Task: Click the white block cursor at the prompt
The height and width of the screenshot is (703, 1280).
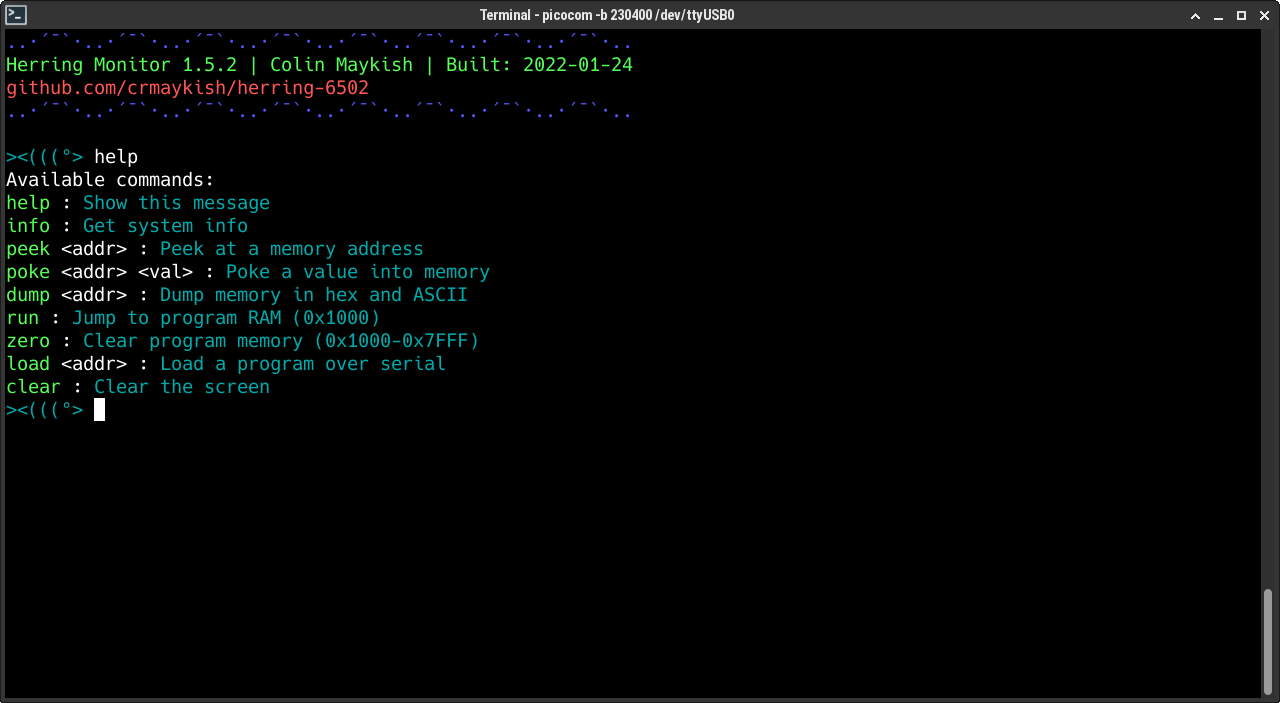Action: (x=99, y=410)
